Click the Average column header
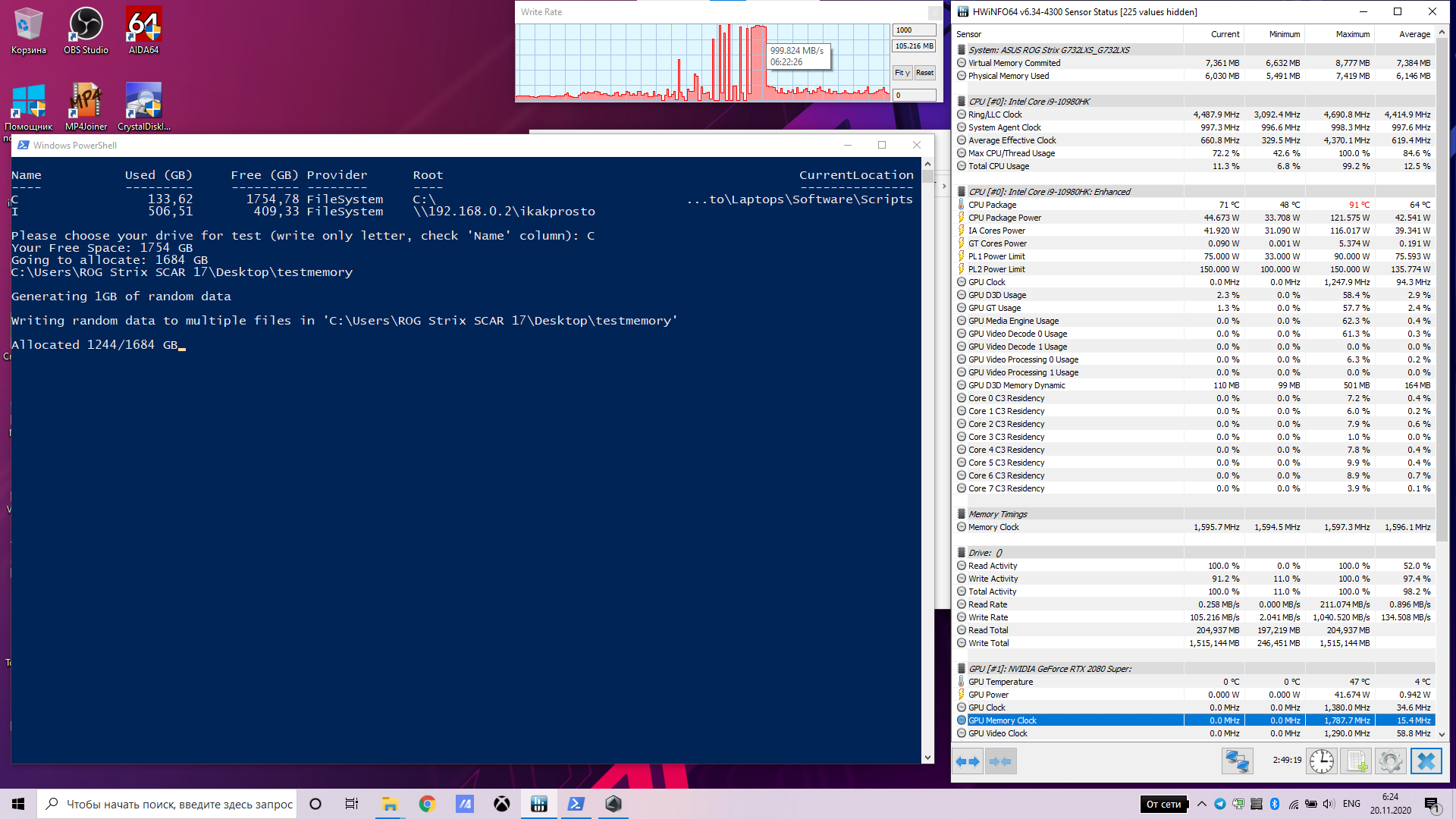1456x819 pixels. click(x=1405, y=34)
